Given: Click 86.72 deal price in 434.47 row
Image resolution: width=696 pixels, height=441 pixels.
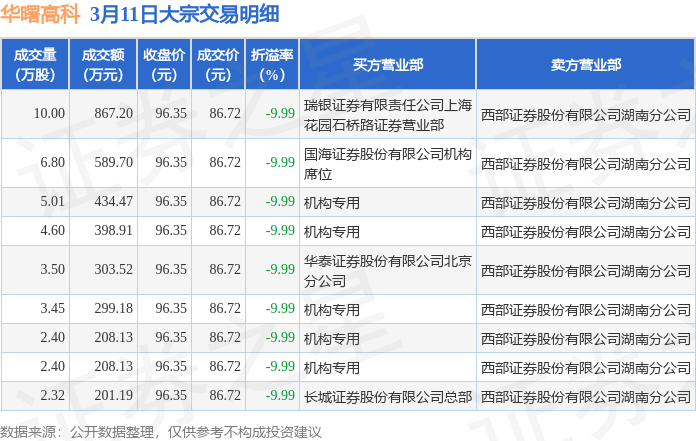Looking at the screenshot, I should tap(225, 201).
